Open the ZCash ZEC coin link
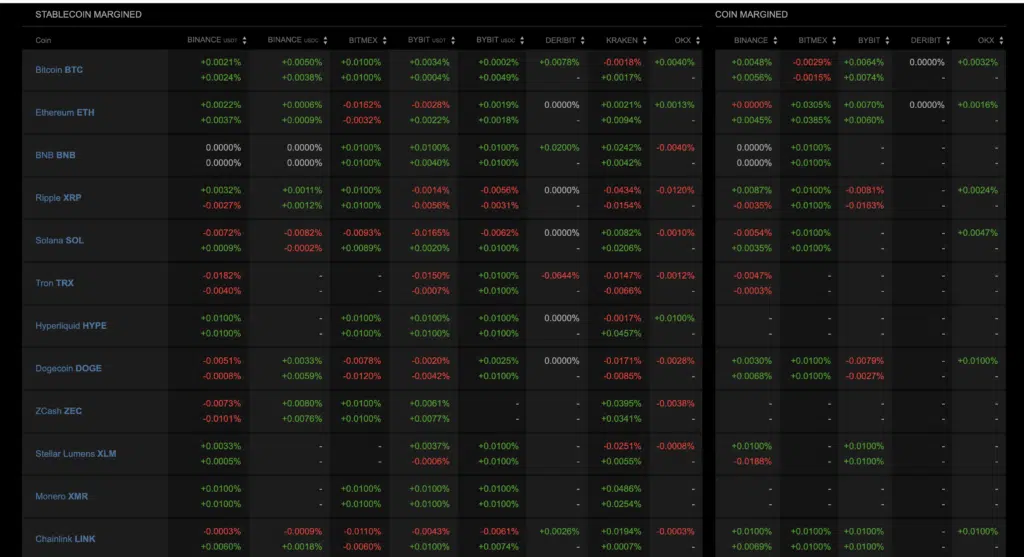This screenshot has width=1024, height=557. [59, 411]
